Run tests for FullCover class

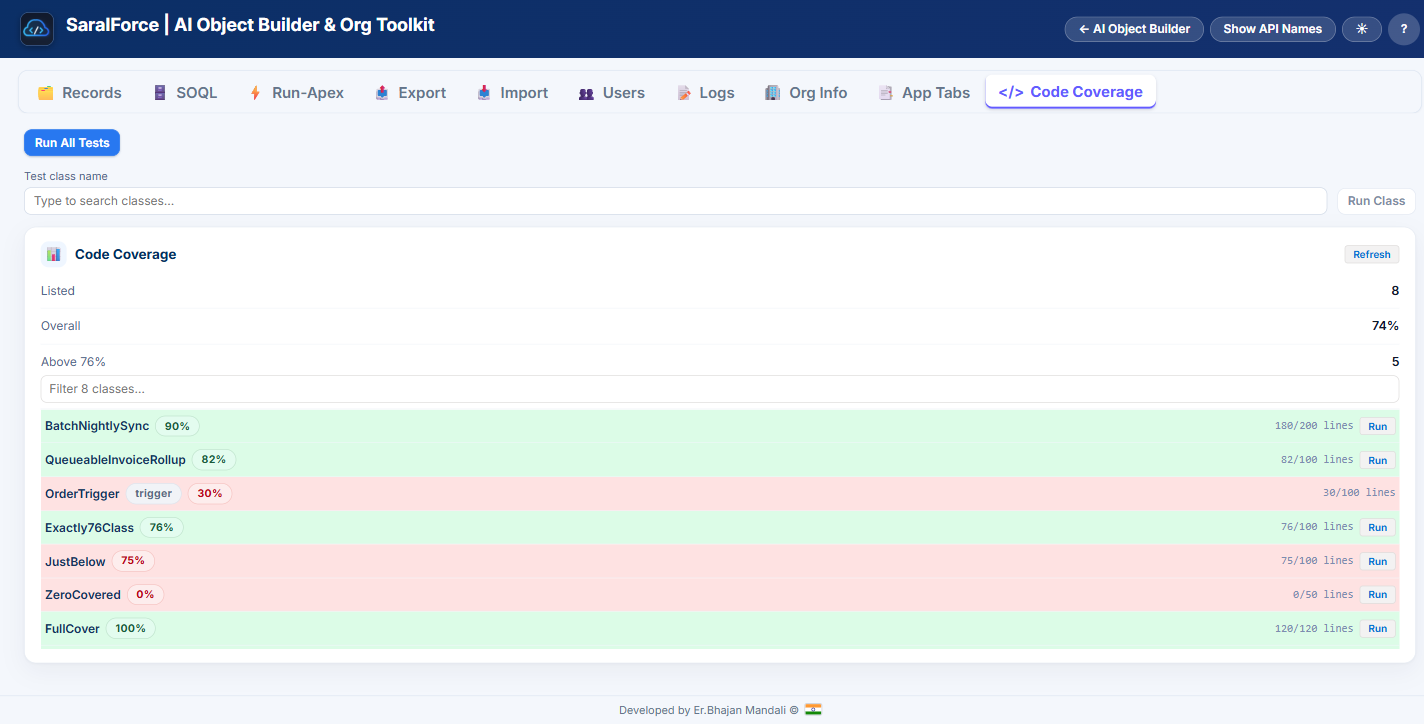(x=1377, y=629)
